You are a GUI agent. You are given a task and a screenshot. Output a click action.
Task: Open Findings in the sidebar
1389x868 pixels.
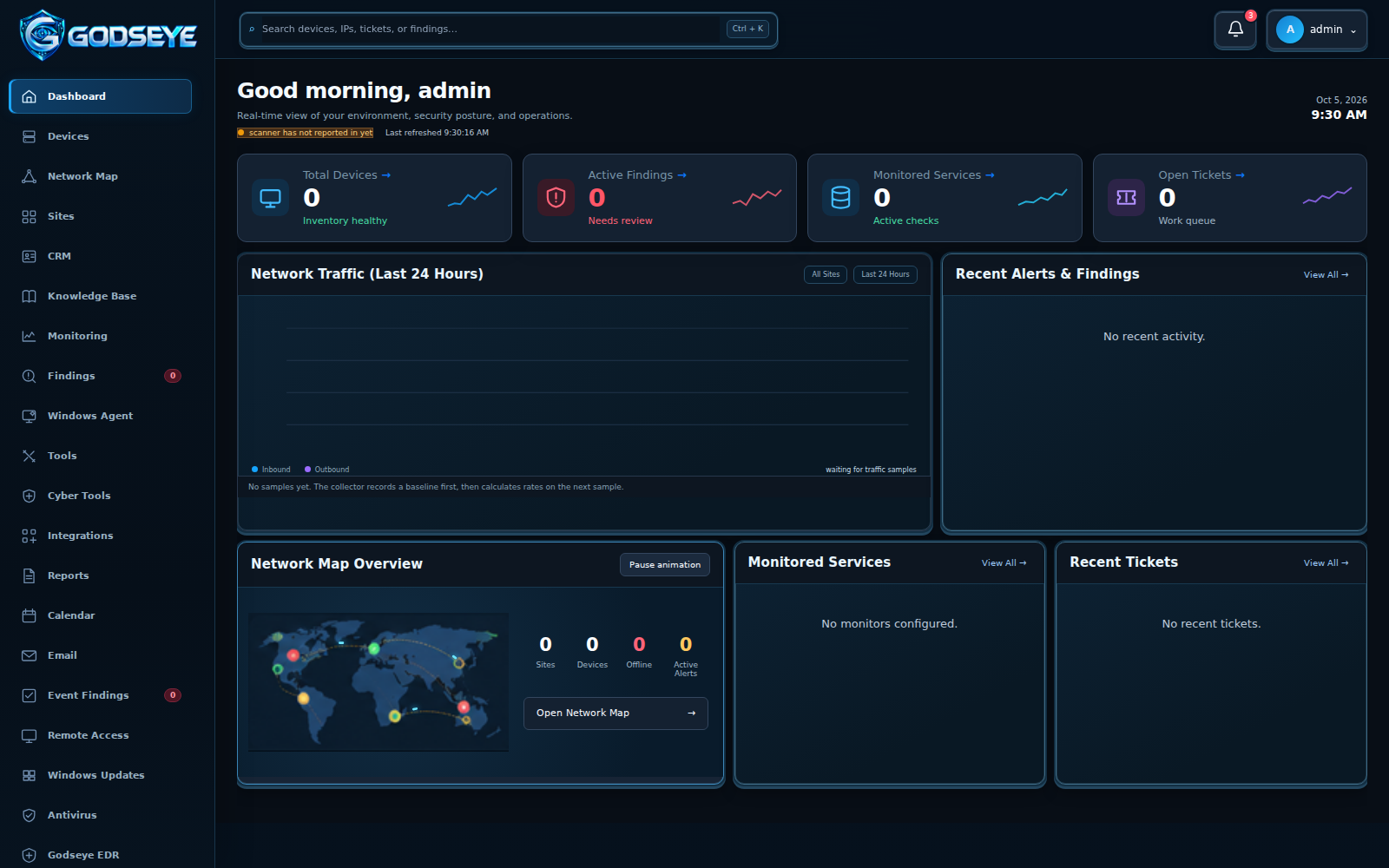[x=100, y=376]
